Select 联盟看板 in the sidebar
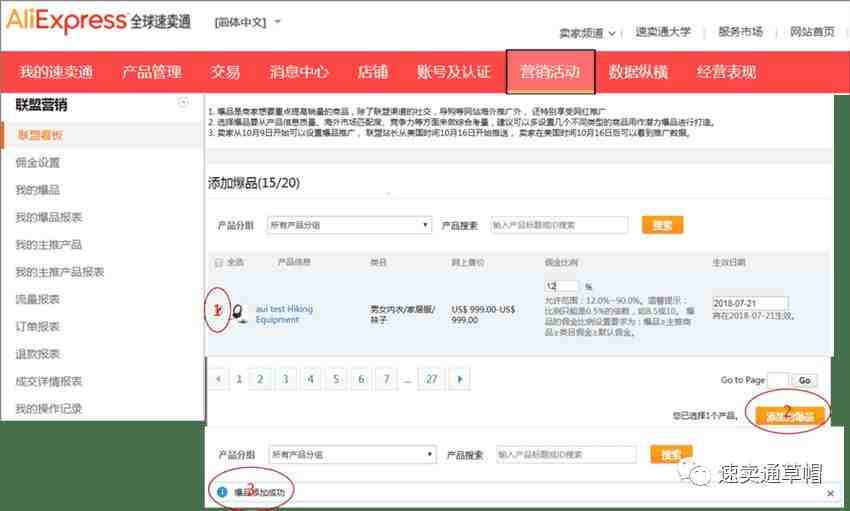850x511 pixels. coord(40,135)
